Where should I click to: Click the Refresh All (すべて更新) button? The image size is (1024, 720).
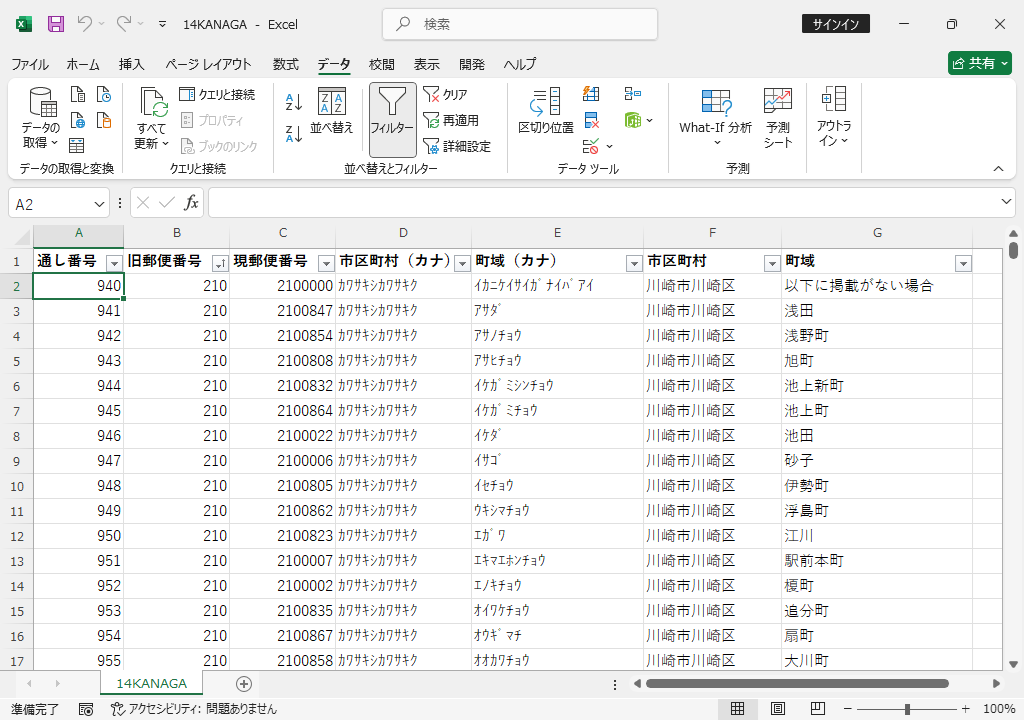click(152, 118)
